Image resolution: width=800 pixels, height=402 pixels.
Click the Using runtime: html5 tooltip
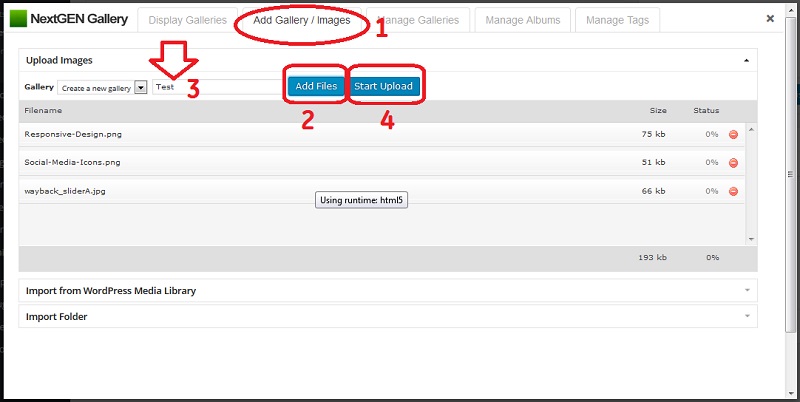(361, 200)
